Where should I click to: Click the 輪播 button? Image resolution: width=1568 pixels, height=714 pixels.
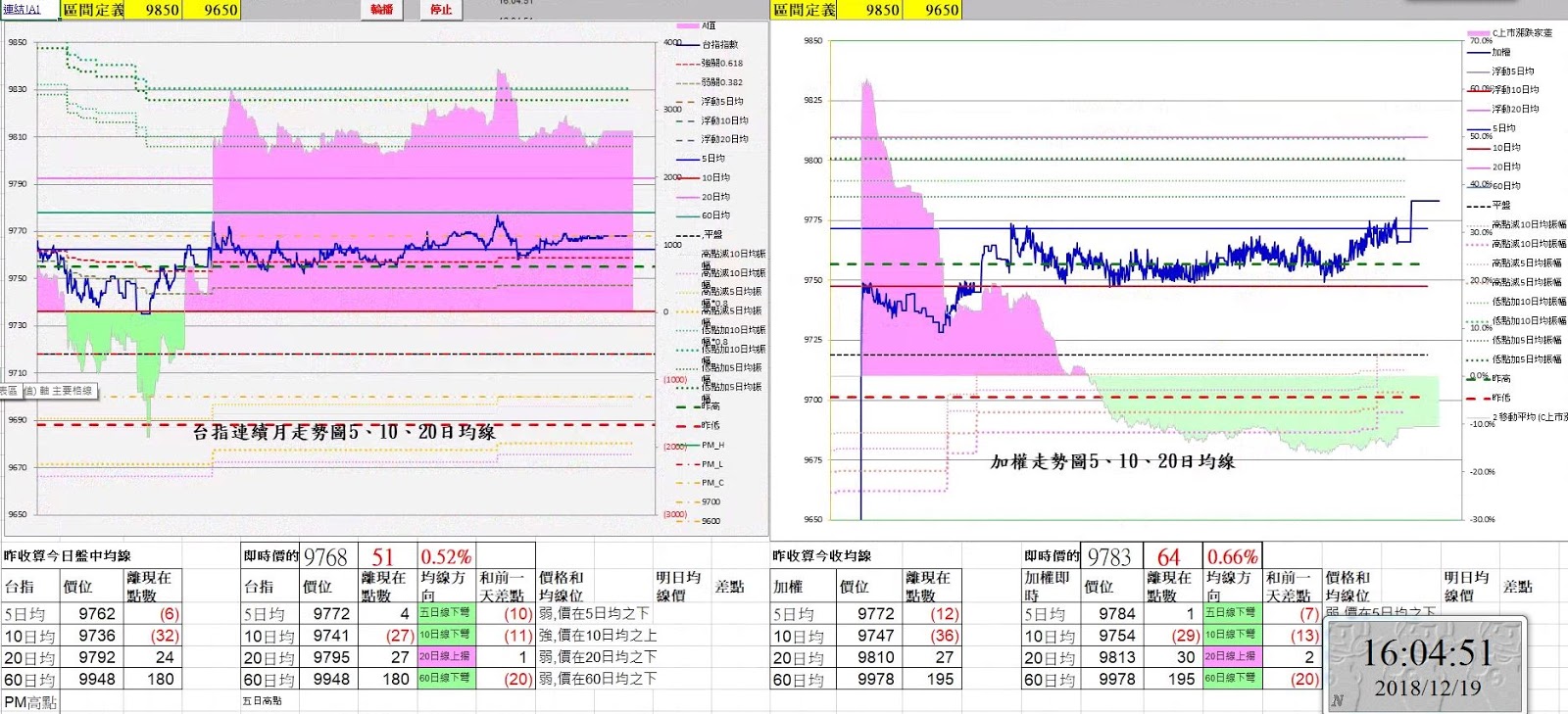click(x=381, y=9)
